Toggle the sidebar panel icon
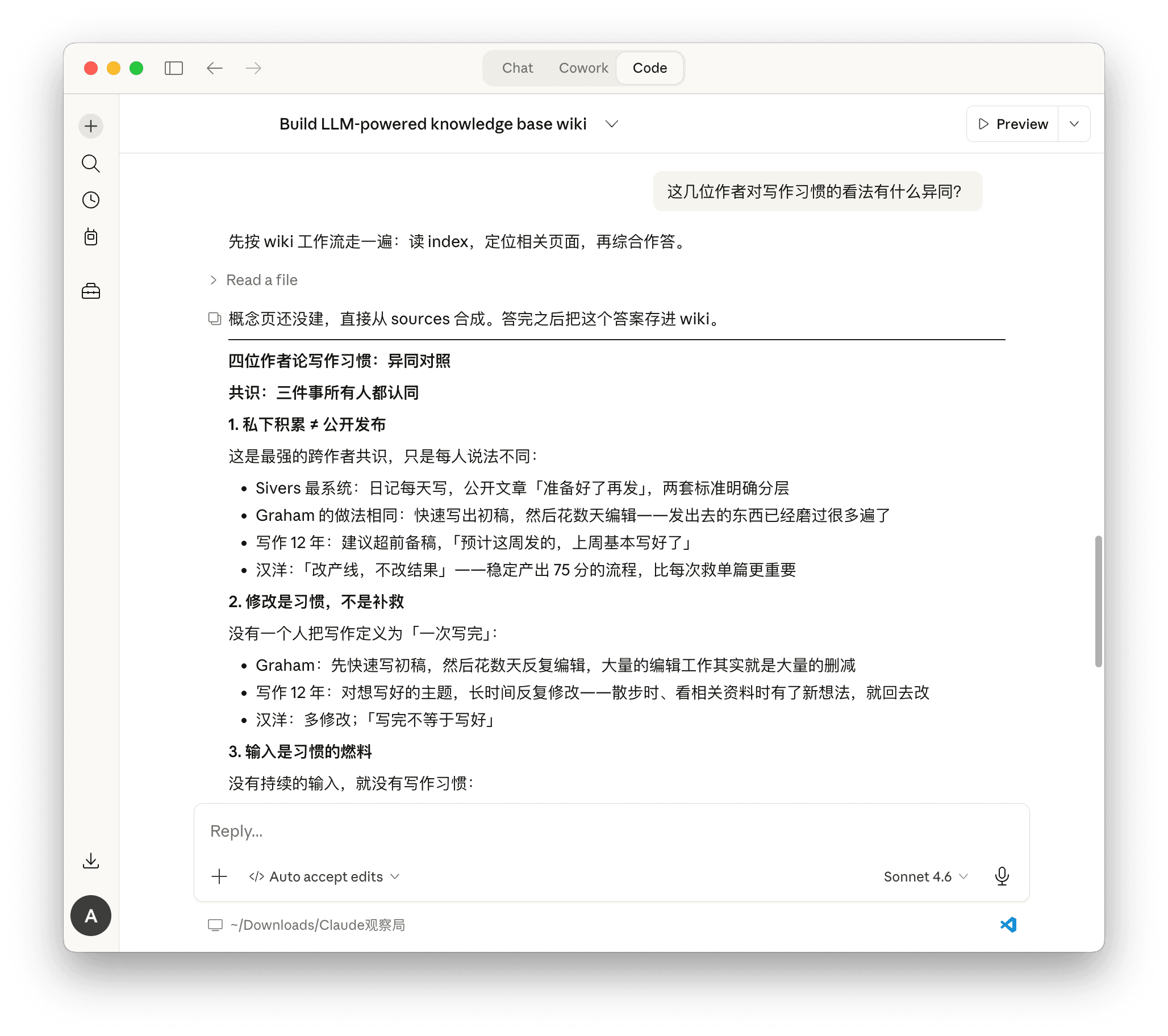The width and height of the screenshot is (1168, 1036). coord(174,68)
